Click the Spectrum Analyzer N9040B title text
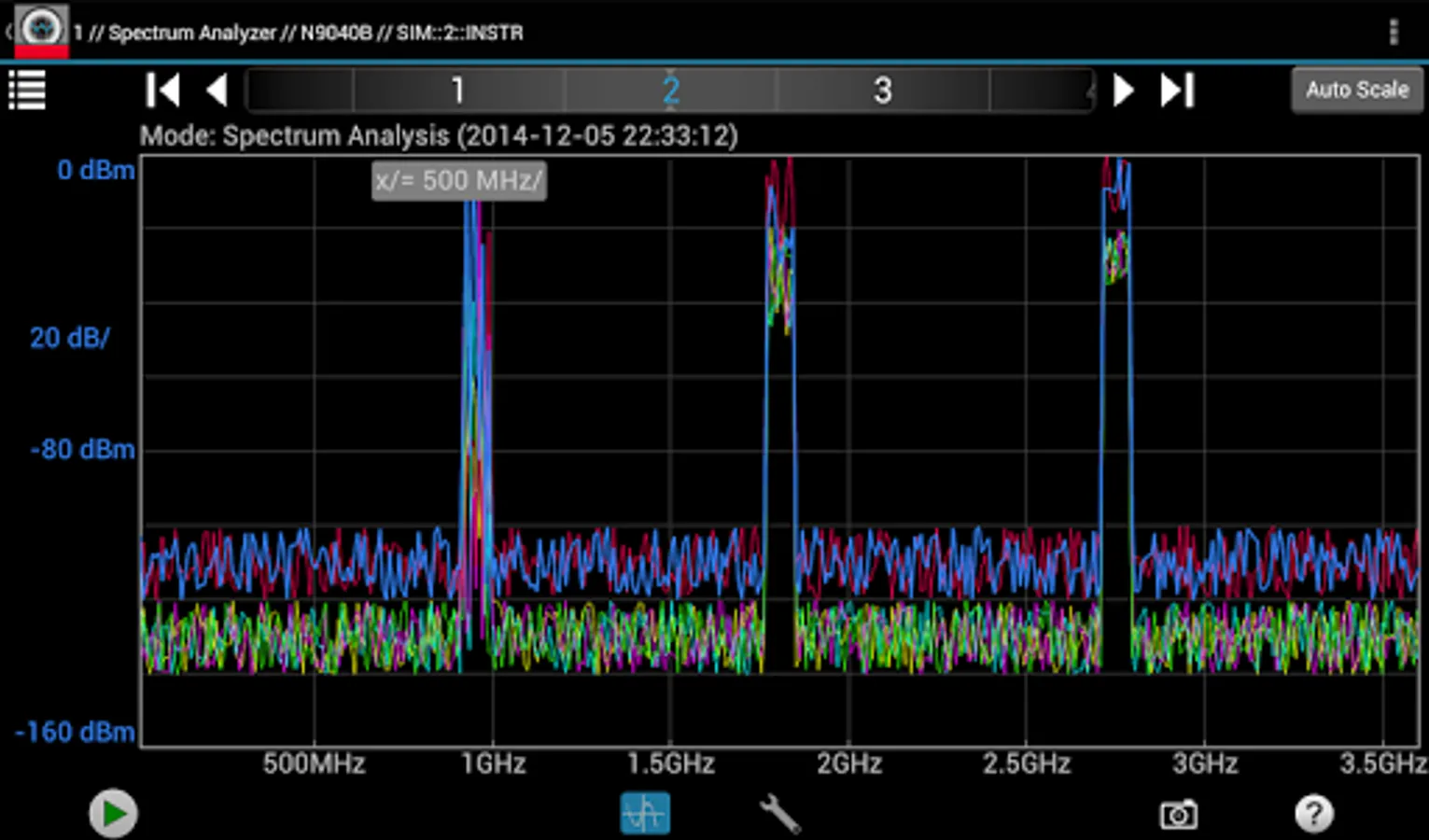The width and height of the screenshot is (1429, 840). (x=299, y=33)
